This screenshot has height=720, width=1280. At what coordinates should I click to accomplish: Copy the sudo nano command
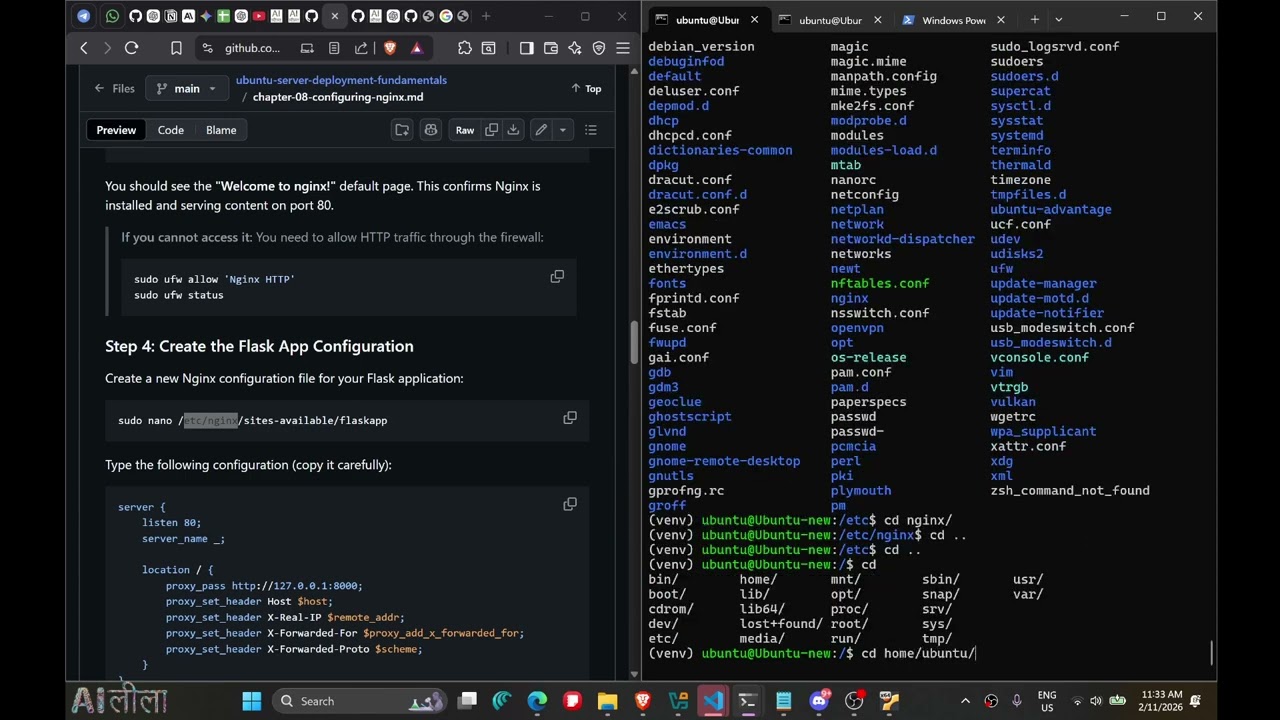[x=570, y=418]
